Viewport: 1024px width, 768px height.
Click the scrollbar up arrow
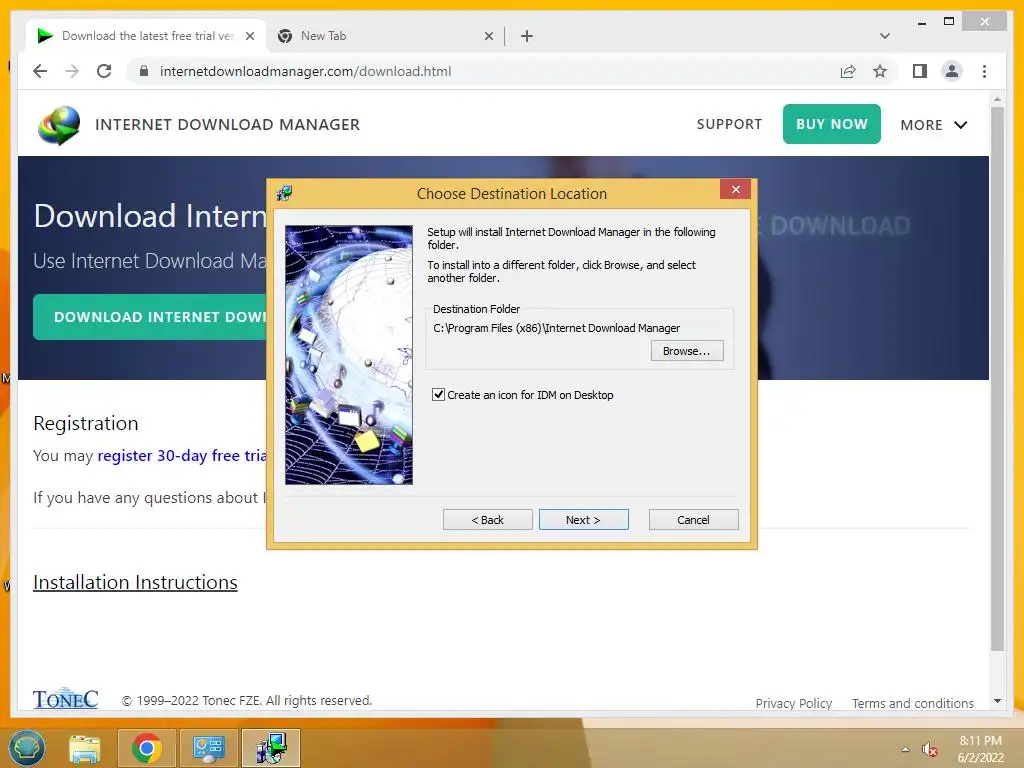coord(997,99)
